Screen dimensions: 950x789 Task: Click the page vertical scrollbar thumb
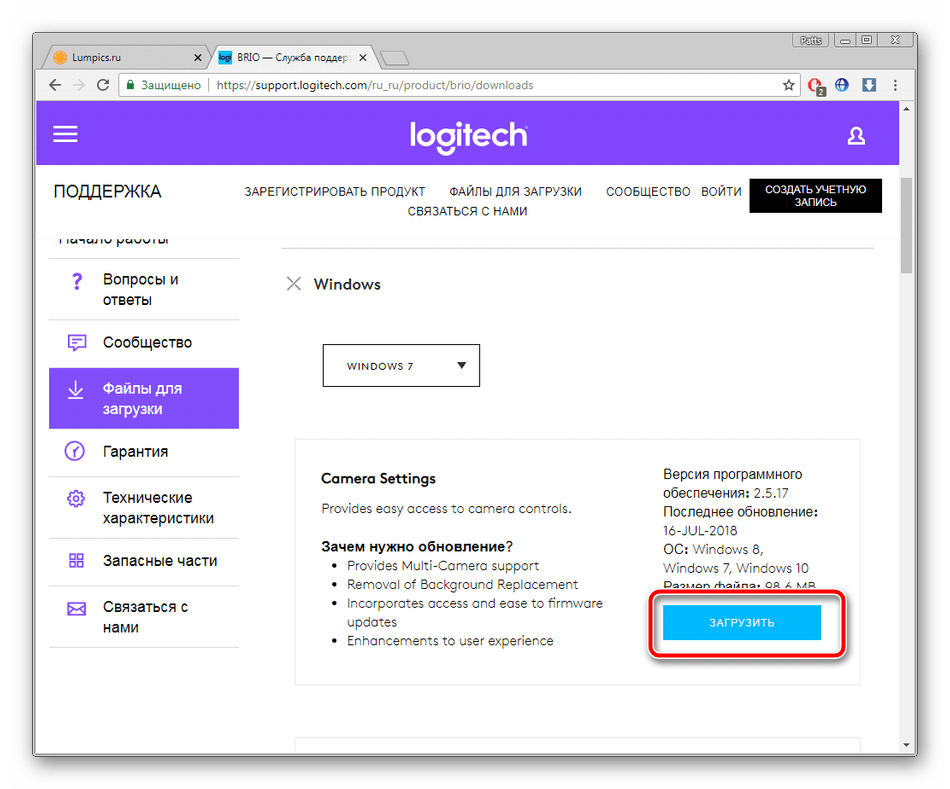tap(906, 225)
